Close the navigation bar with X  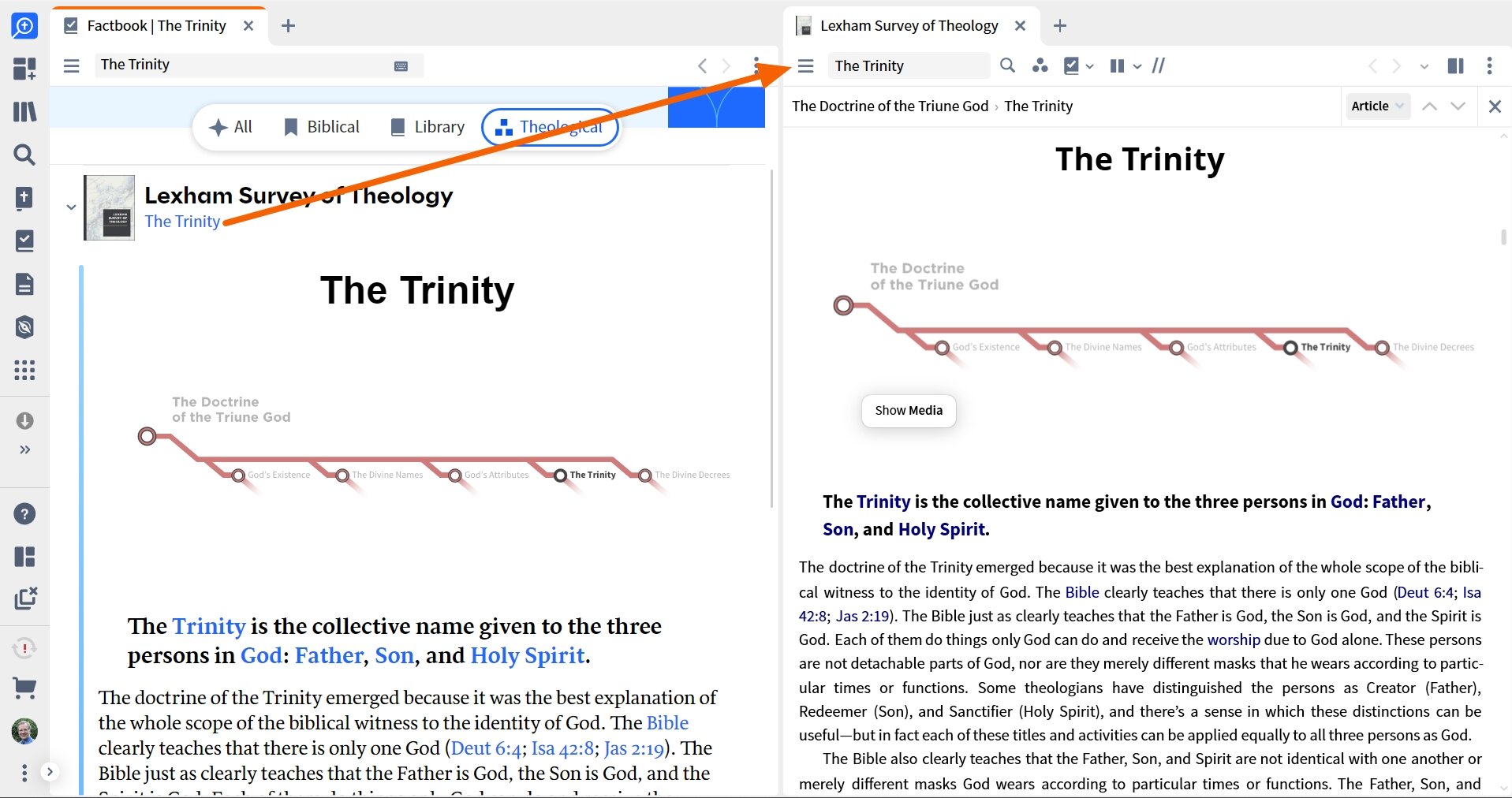[x=1495, y=106]
